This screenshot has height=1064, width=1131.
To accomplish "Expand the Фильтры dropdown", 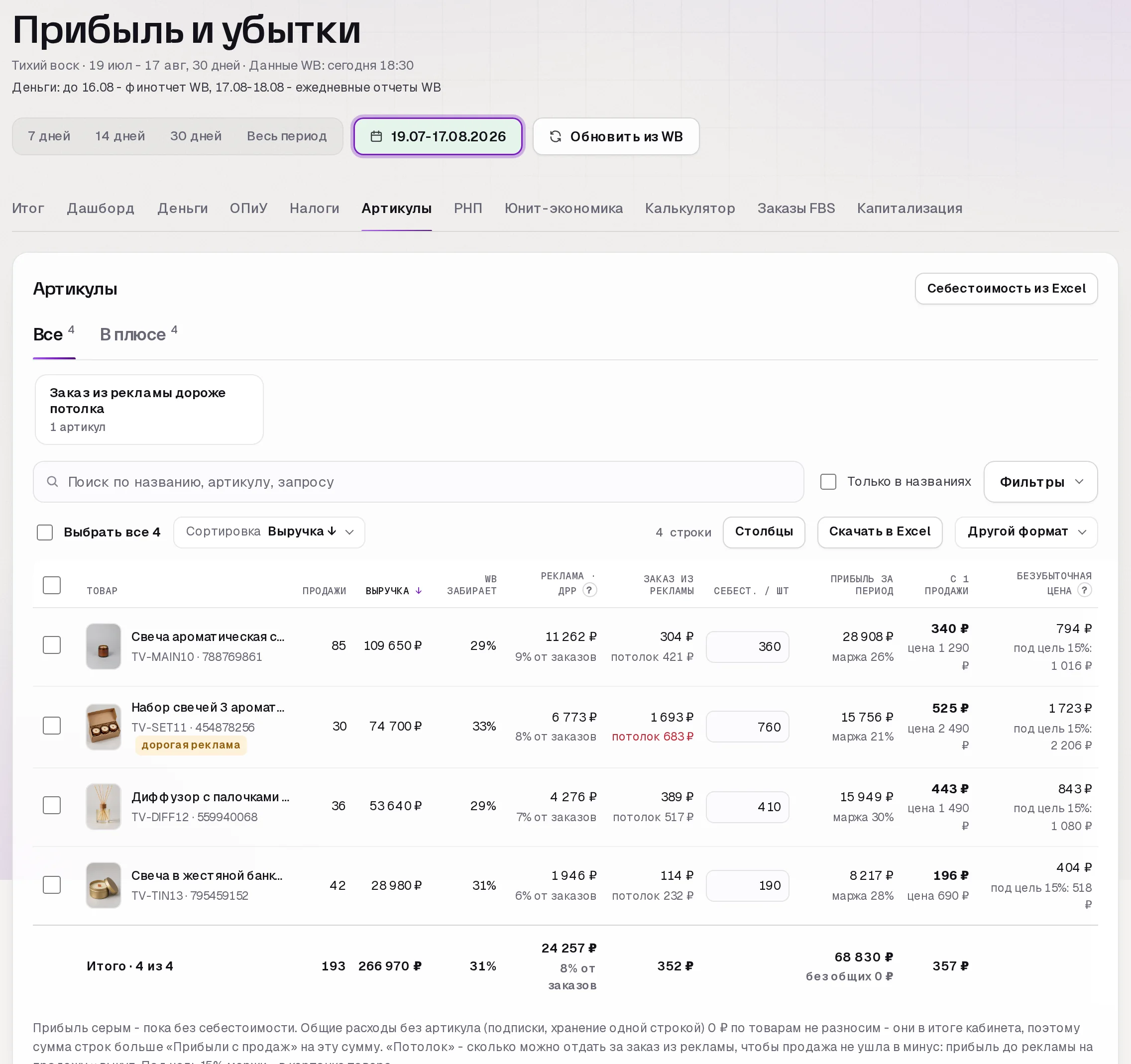I will pyautogui.click(x=1040, y=482).
